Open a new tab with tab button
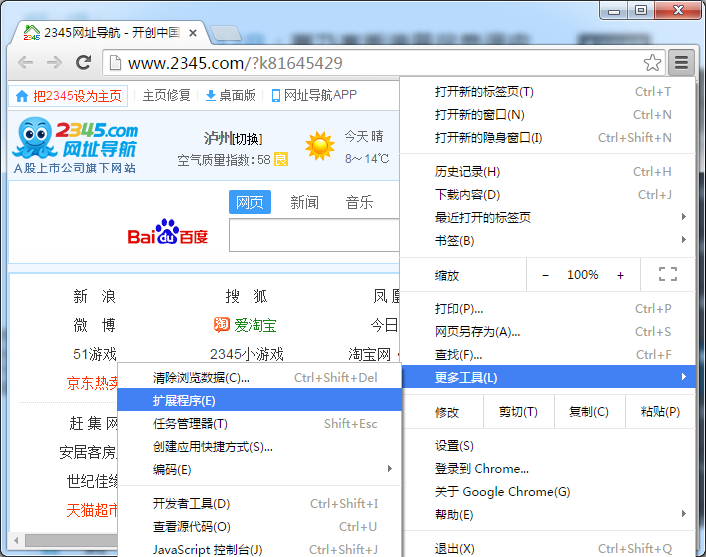The height and width of the screenshot is (557, 706). [226, 33]
